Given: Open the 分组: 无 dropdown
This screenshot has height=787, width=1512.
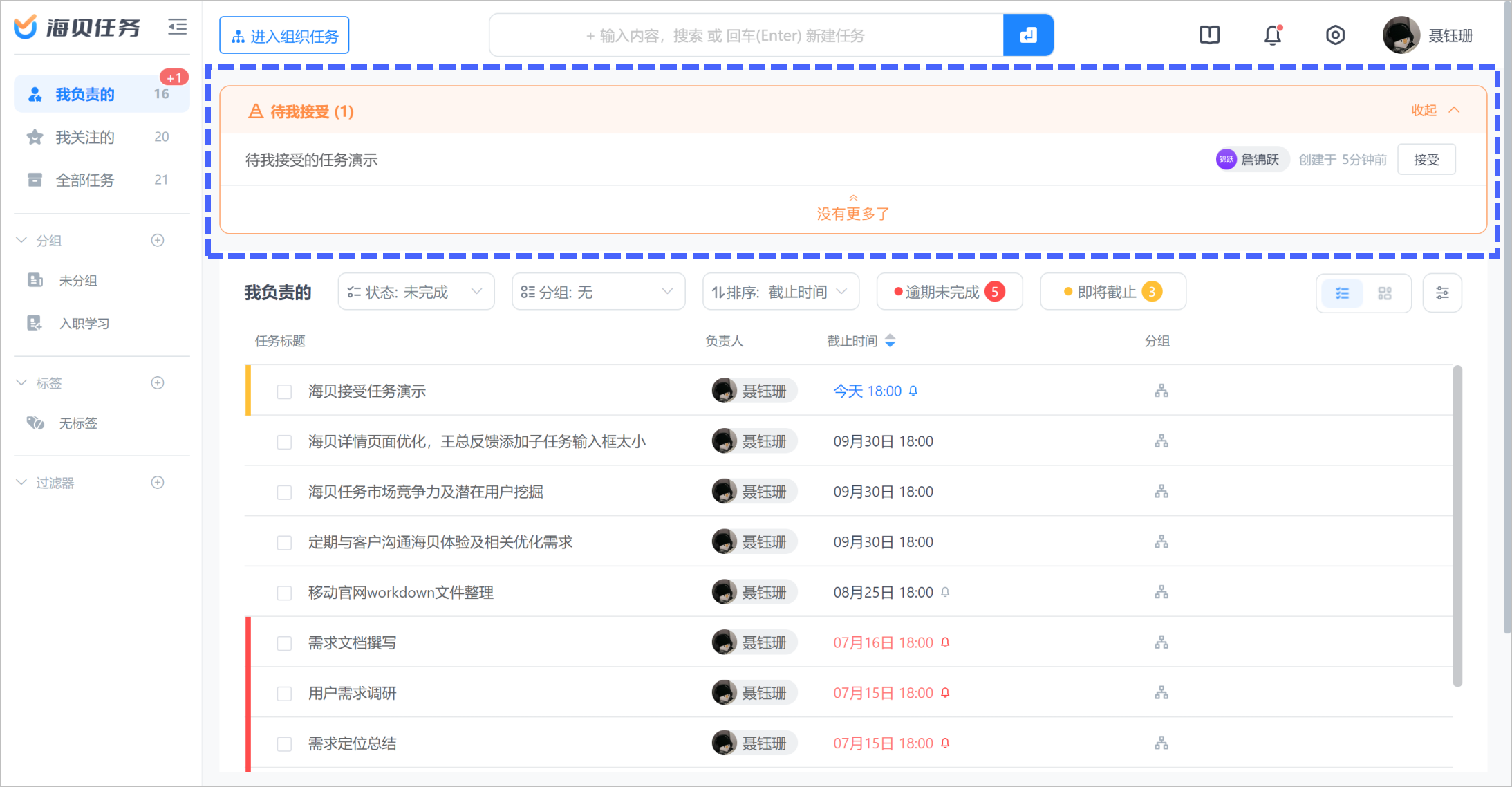Looking at the screenshot, I should 598,292.
